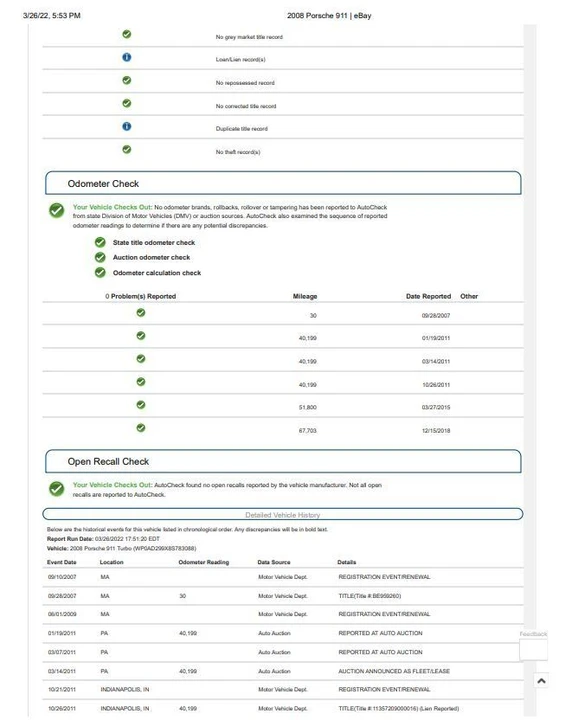Click the blue info icon beside Duplicate title record

tap(127, 126)
